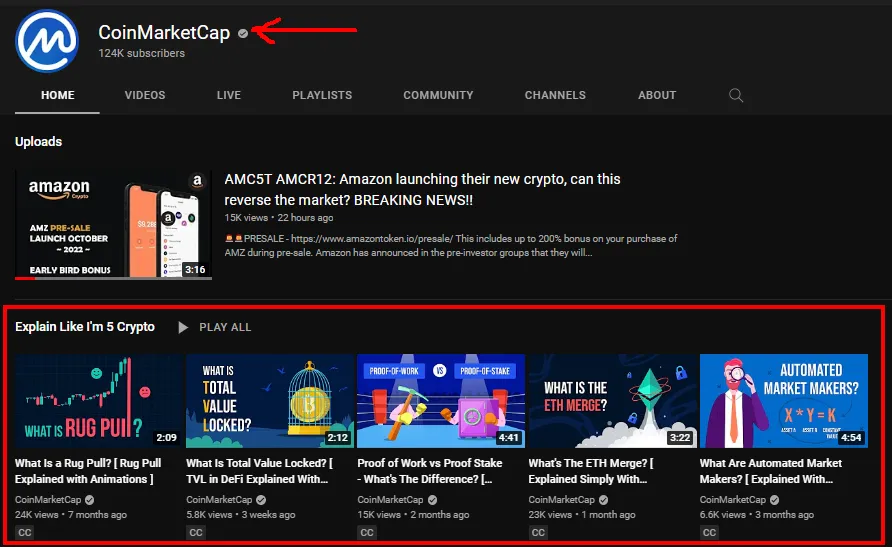Screen dimensions: 892x547
Task: Click CoinMarketCap name under Total Value Locked video
Action: [x=219, y=500]
